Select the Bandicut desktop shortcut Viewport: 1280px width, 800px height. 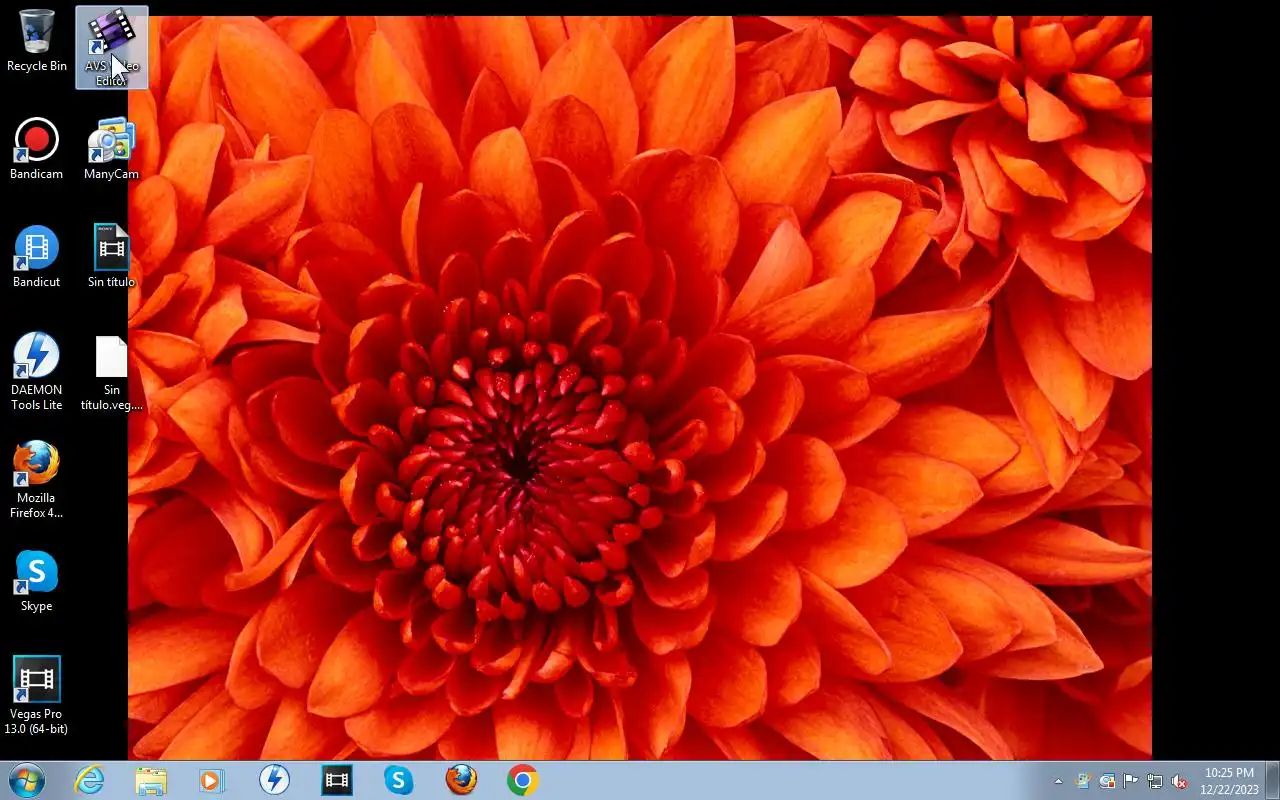pyautogui.click(x=37, y=257)
